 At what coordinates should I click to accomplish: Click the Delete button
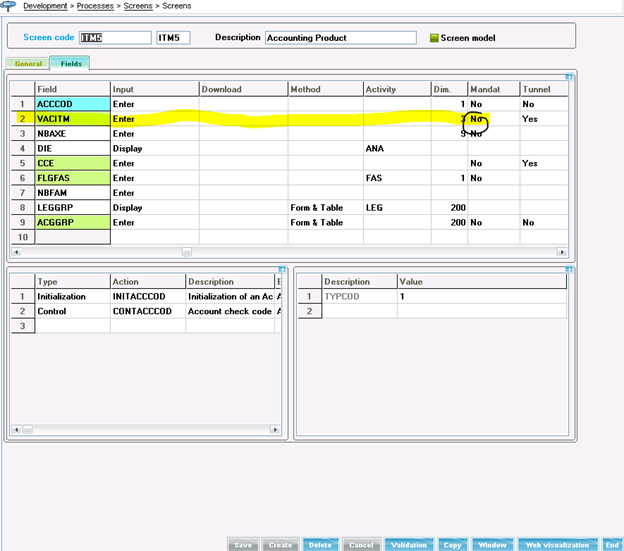[319, 545]
